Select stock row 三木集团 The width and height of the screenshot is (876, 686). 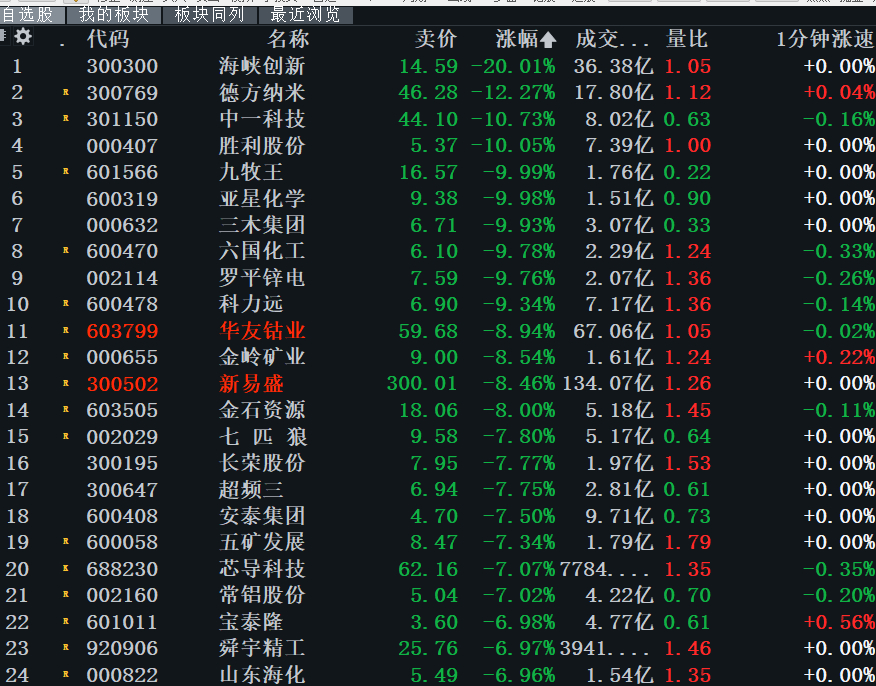(x=438, y=225)
